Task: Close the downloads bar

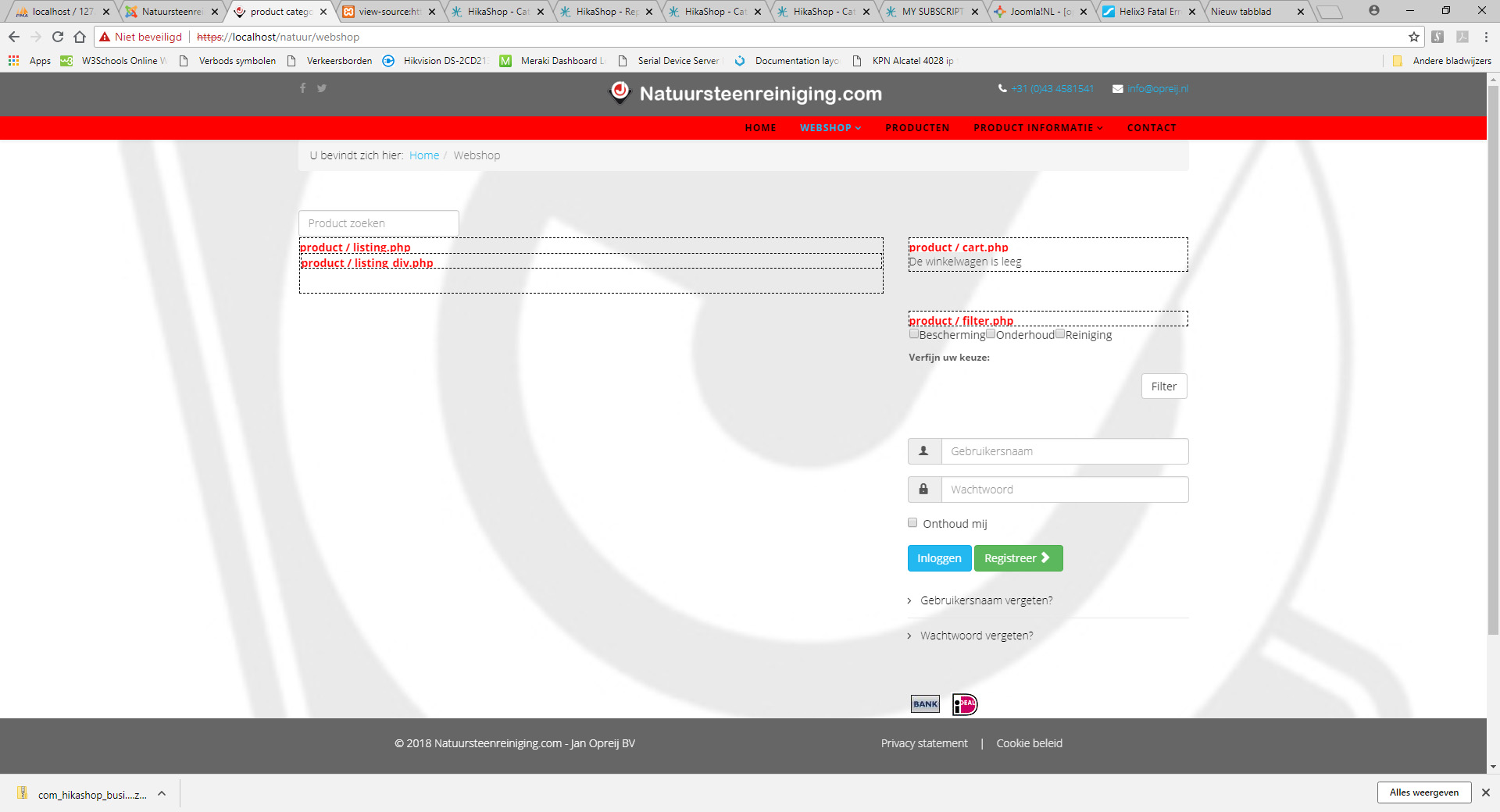Action: pyautogui.click(x=1485, y=792)
